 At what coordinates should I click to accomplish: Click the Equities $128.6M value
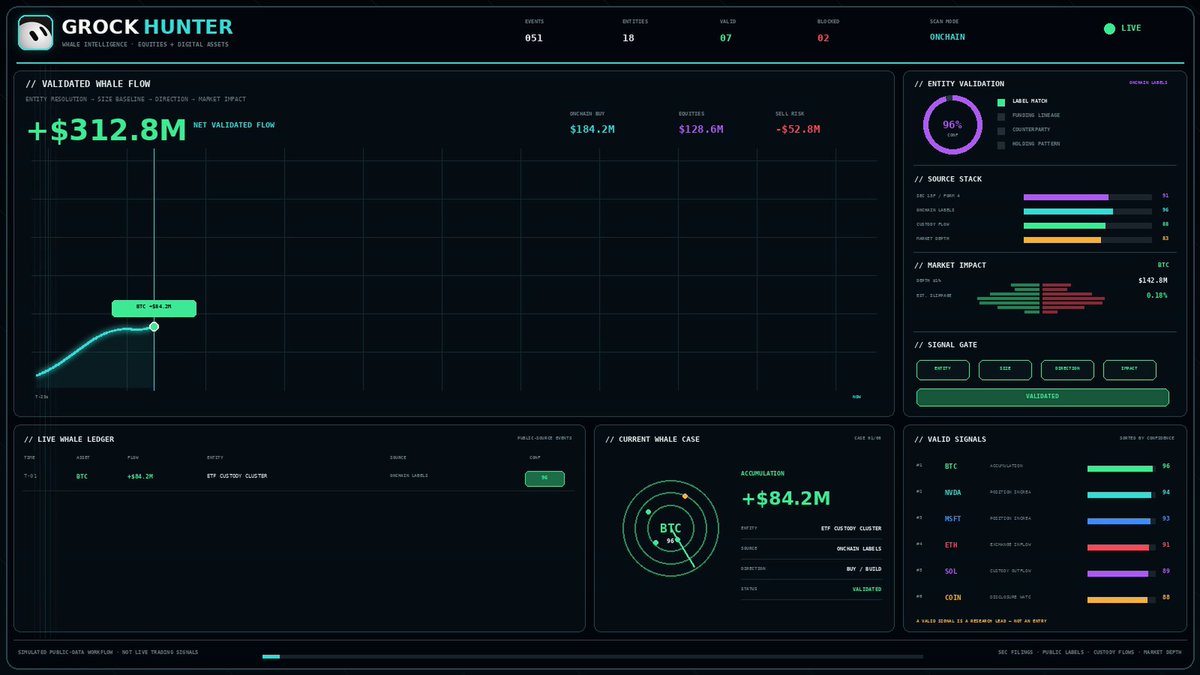point(701,129)
